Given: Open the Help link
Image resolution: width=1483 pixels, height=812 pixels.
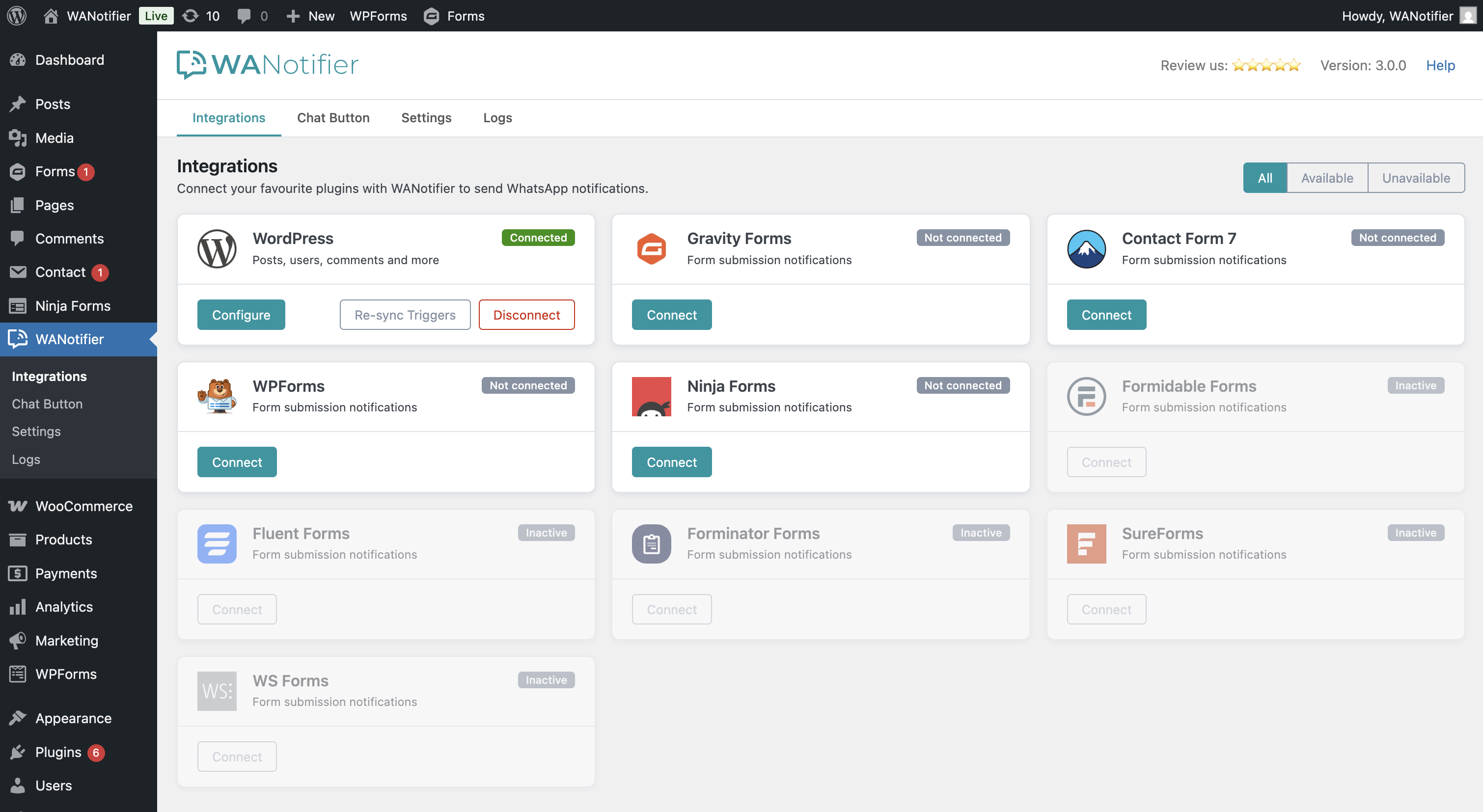Looking at the screenshot, I should pyautogui.click(x=1440, y=65).
